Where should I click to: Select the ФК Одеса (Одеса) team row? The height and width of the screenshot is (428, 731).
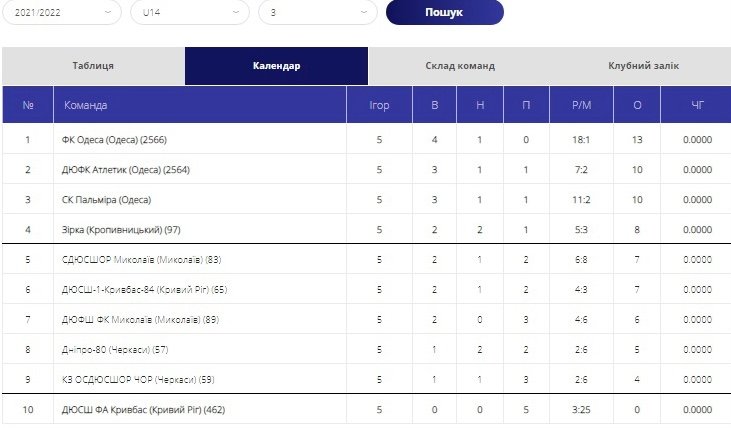point(366,139)
